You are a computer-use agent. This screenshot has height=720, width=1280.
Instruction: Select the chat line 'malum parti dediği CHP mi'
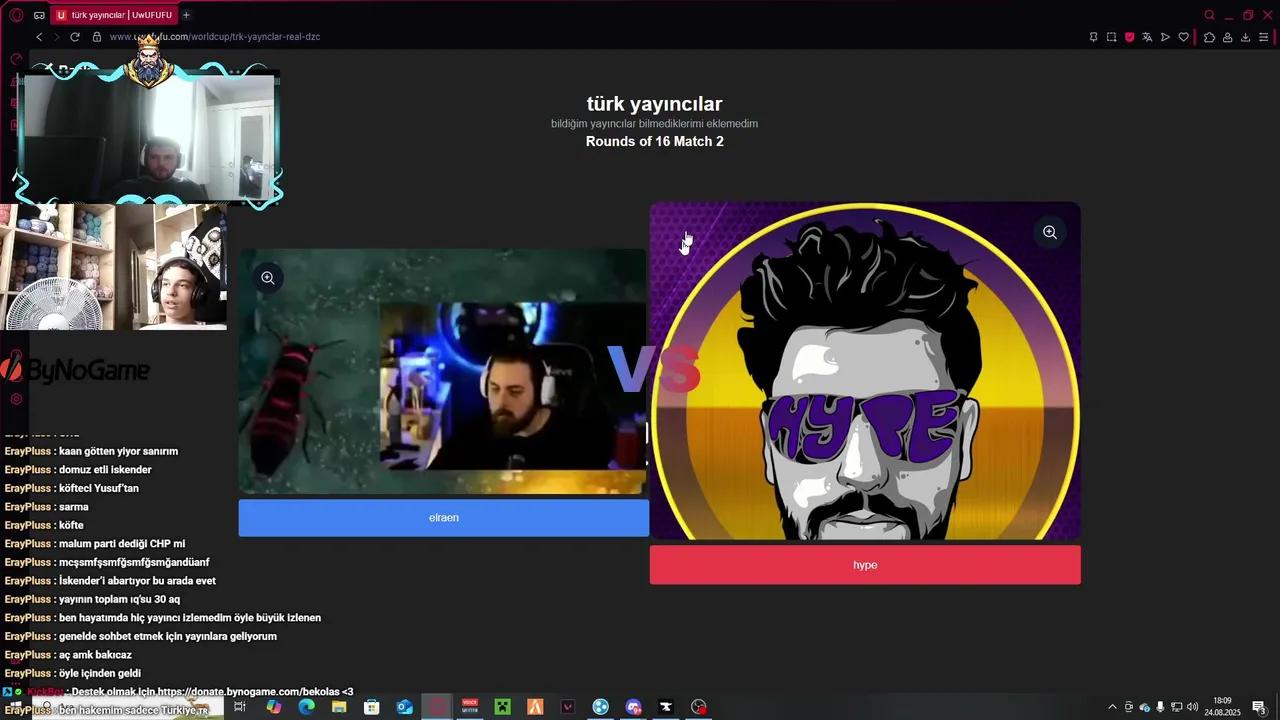pos(122,544)
